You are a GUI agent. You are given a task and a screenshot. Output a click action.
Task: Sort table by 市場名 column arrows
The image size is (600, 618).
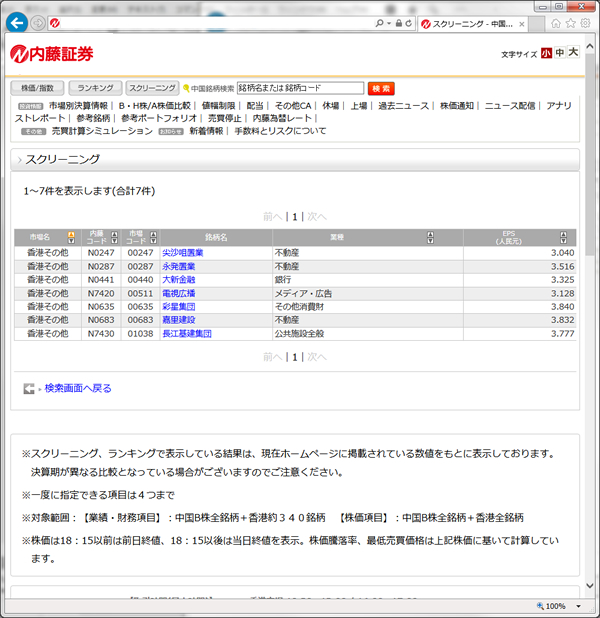click(x=70, y=238)
